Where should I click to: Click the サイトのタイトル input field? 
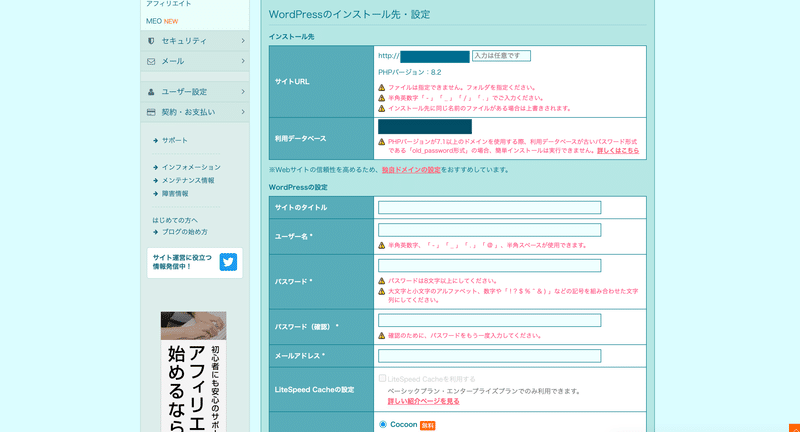489,208
